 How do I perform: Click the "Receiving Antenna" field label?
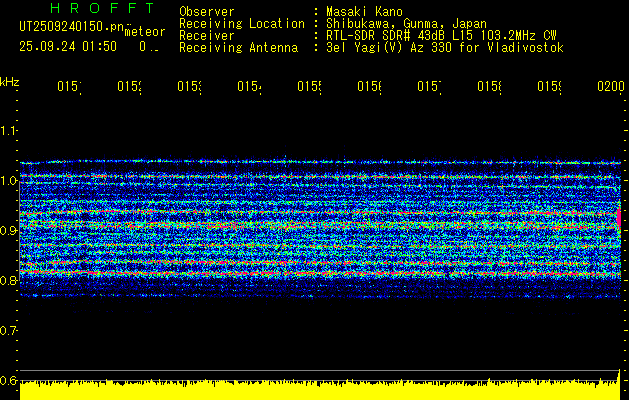click(x=238, y=48)
